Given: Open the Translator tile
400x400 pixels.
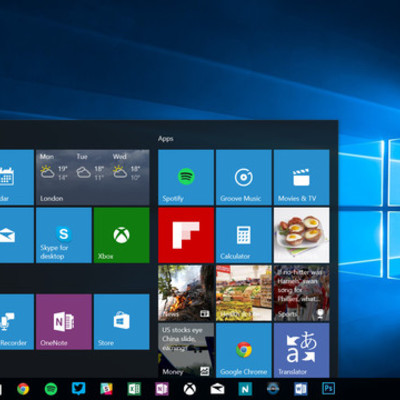Looking at the screenshot, I should coord(301,350).
